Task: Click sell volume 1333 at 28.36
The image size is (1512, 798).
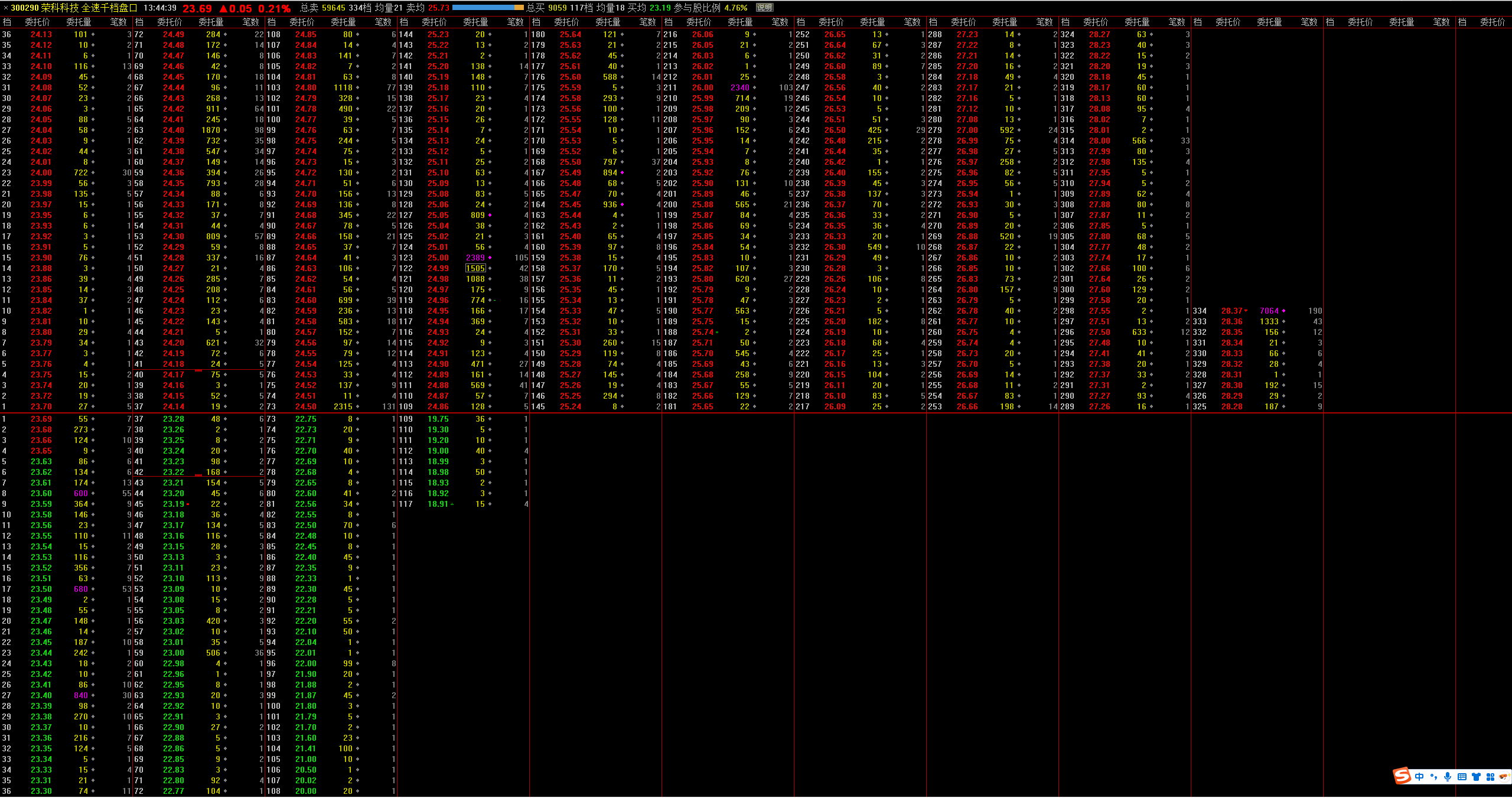Action: coord(1269,321)
